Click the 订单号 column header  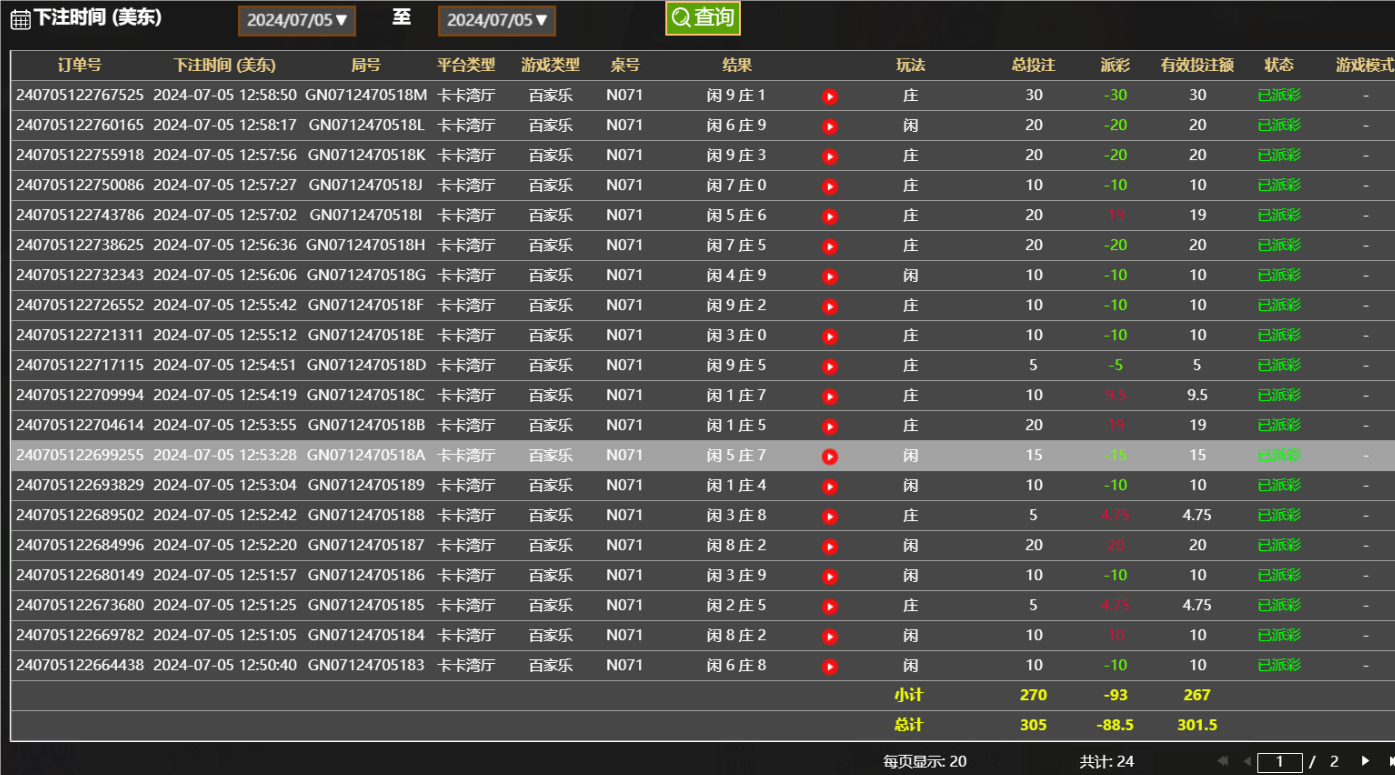(80, 65)
